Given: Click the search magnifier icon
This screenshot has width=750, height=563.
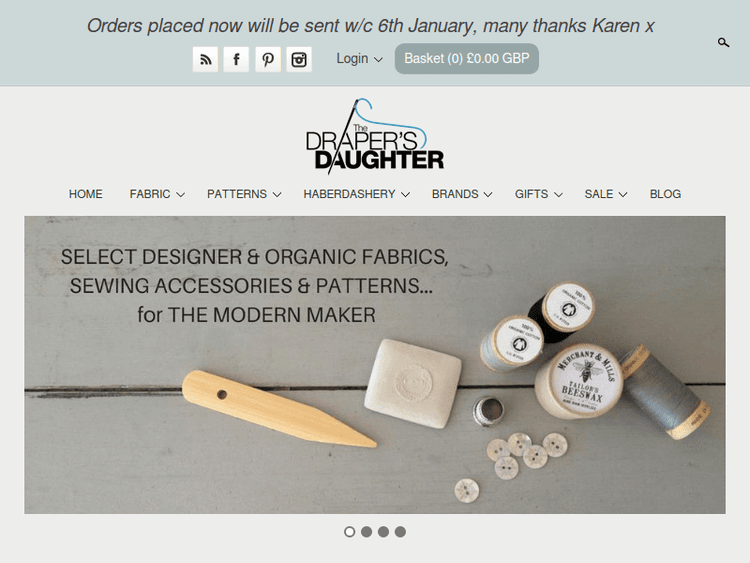Looking at the screenshot, I should [723, 43].
